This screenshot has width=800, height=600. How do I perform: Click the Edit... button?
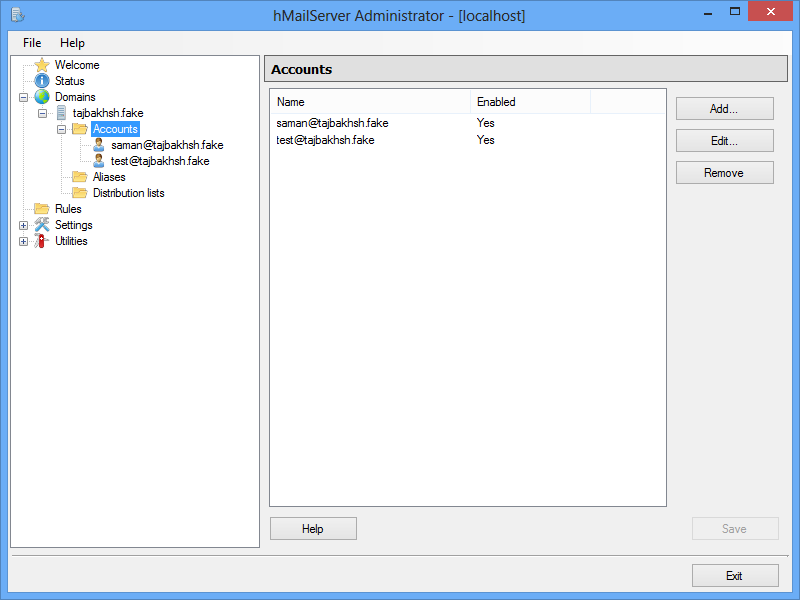tap(724, 141)
